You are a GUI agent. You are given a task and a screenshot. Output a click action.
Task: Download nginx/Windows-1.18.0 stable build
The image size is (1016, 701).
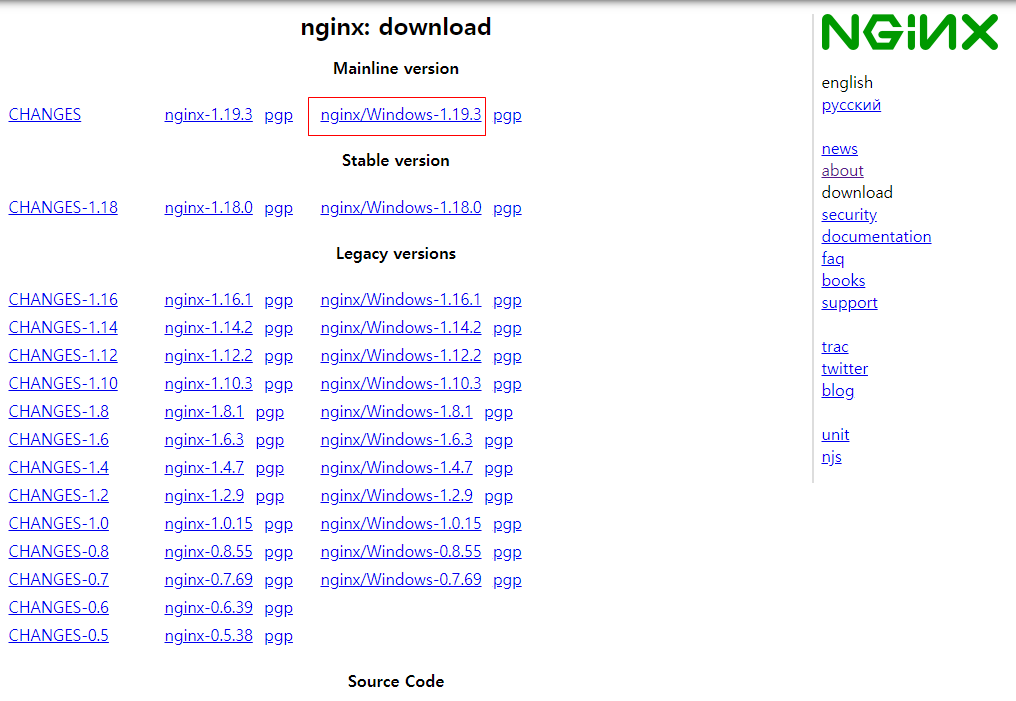coord(400,207)
